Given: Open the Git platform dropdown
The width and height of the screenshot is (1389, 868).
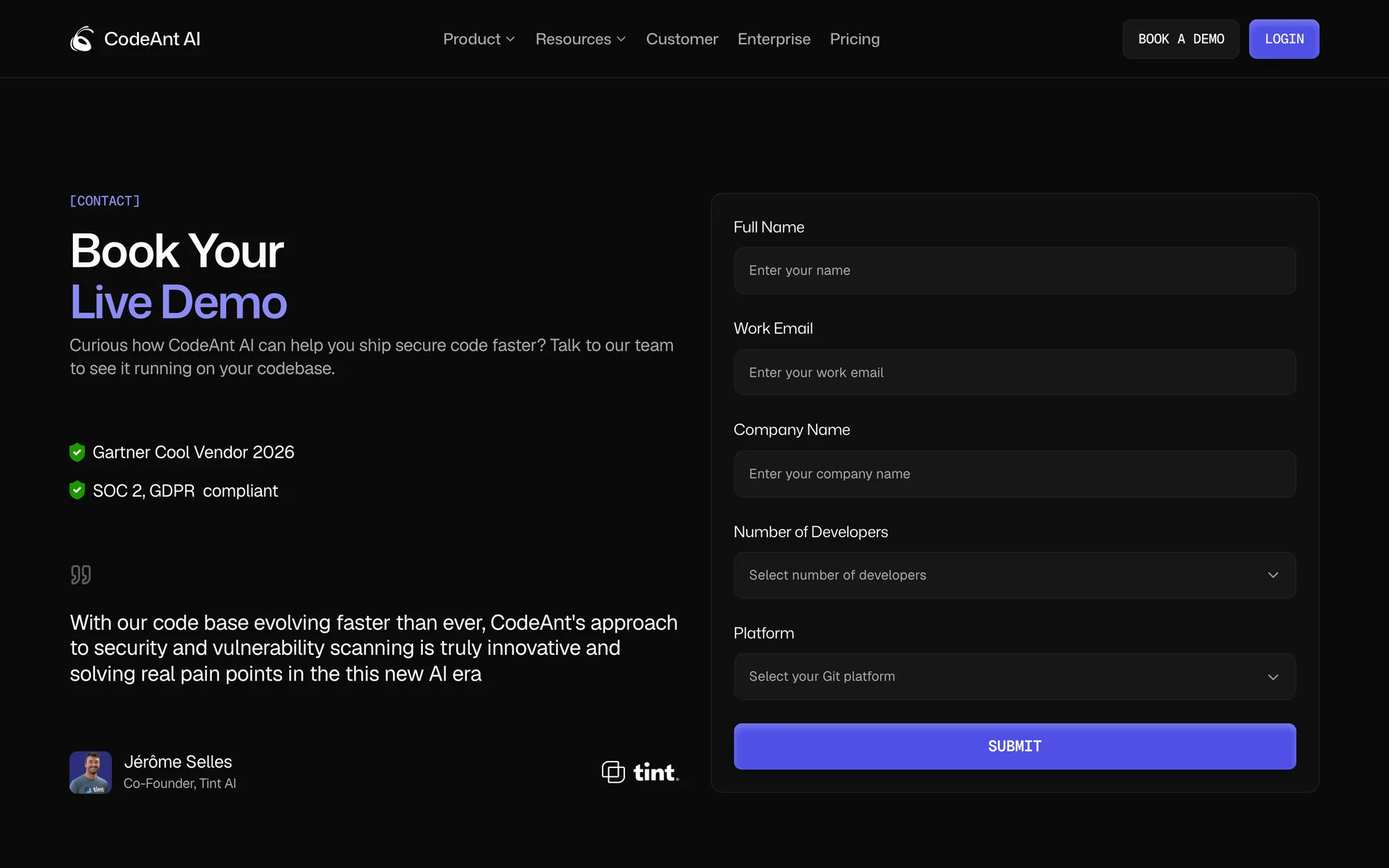Looking at the screenshot, I should click(1015, 676).
